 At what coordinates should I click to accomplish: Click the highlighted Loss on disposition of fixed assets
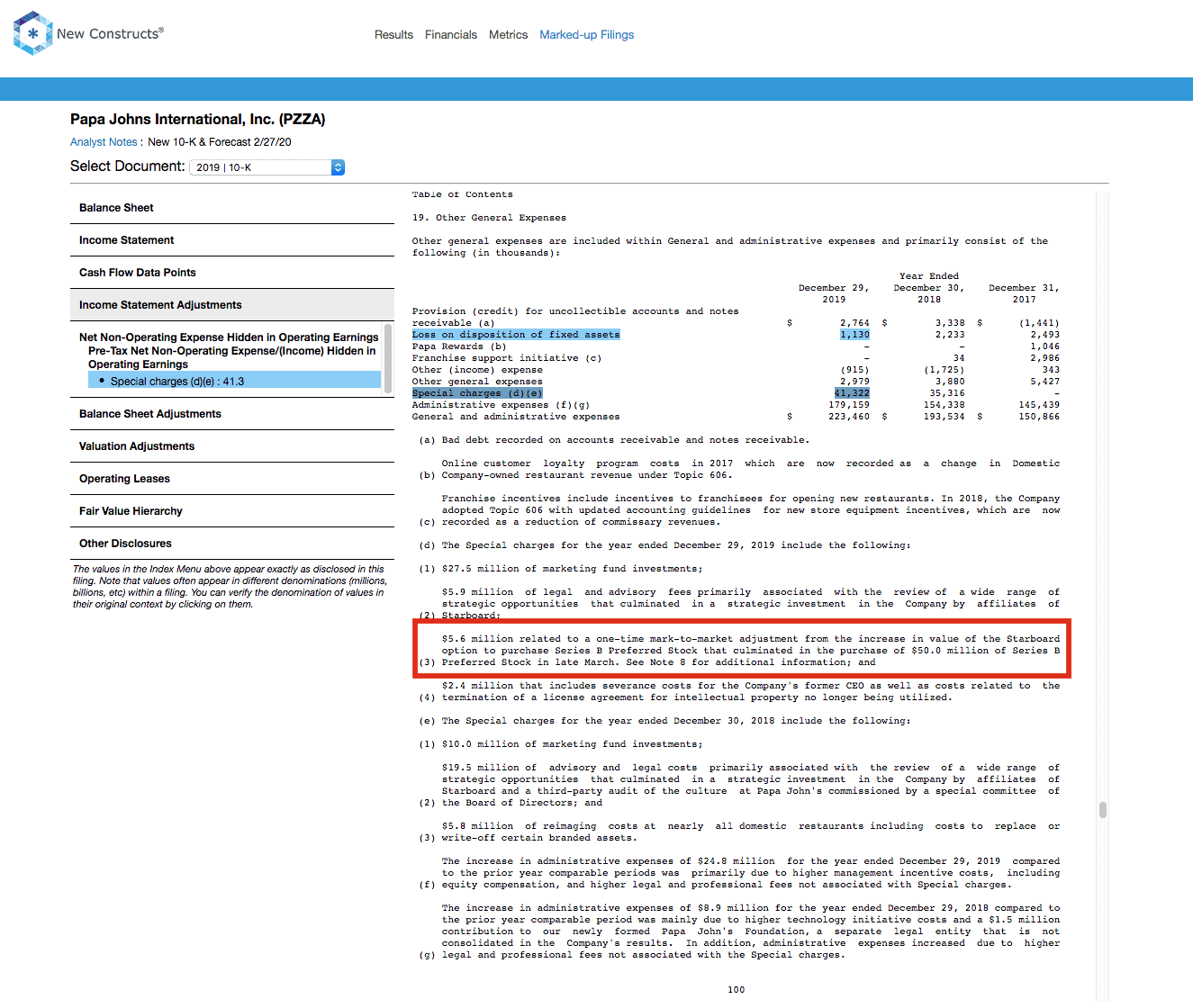coord(516,335)
